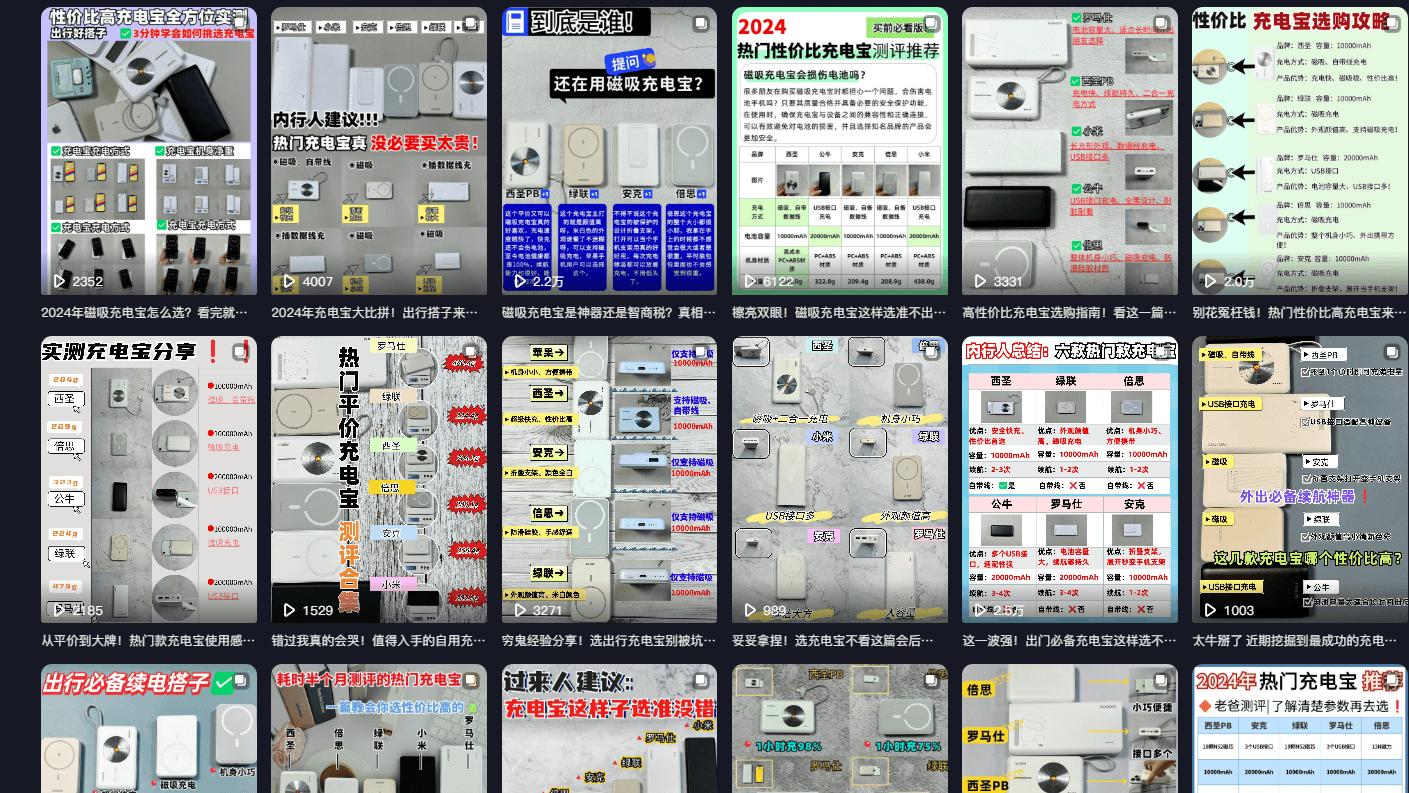The image size is (1409, 793).
Task: Click the play icon on the 2352-view video
Action: 61,281
